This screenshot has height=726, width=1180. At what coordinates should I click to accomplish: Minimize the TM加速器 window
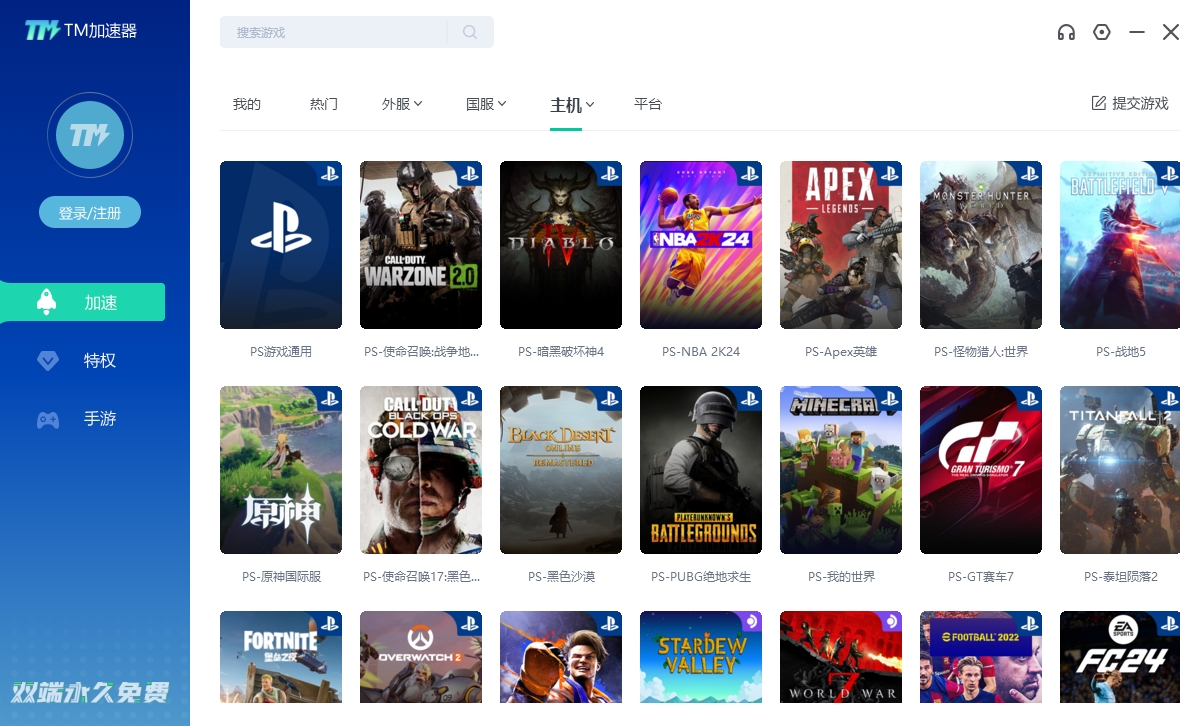point(1136,32)
